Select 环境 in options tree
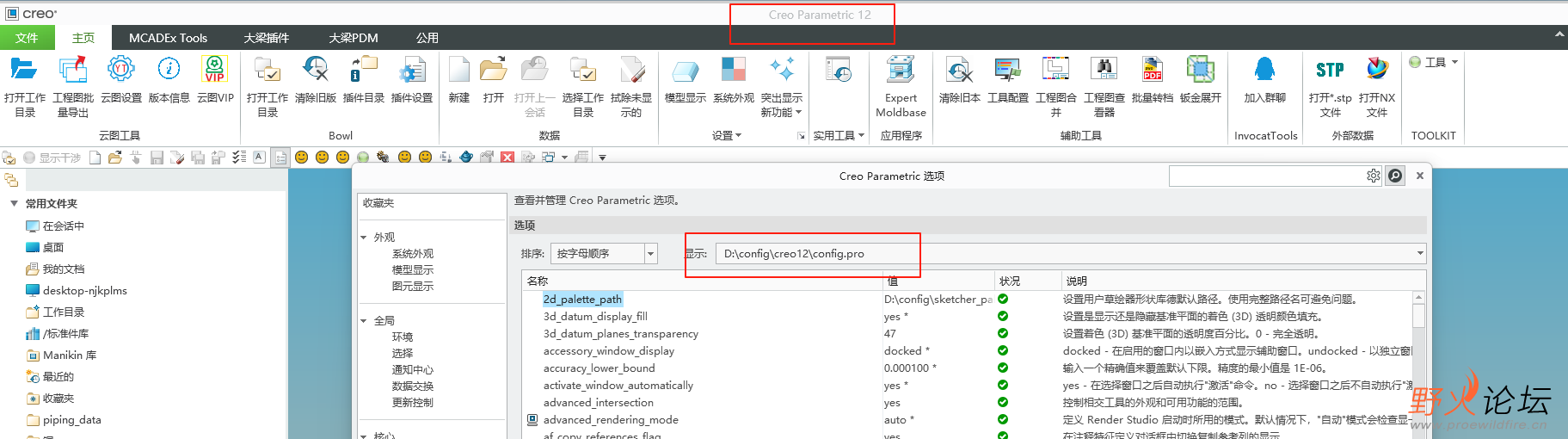 point(403,337)
